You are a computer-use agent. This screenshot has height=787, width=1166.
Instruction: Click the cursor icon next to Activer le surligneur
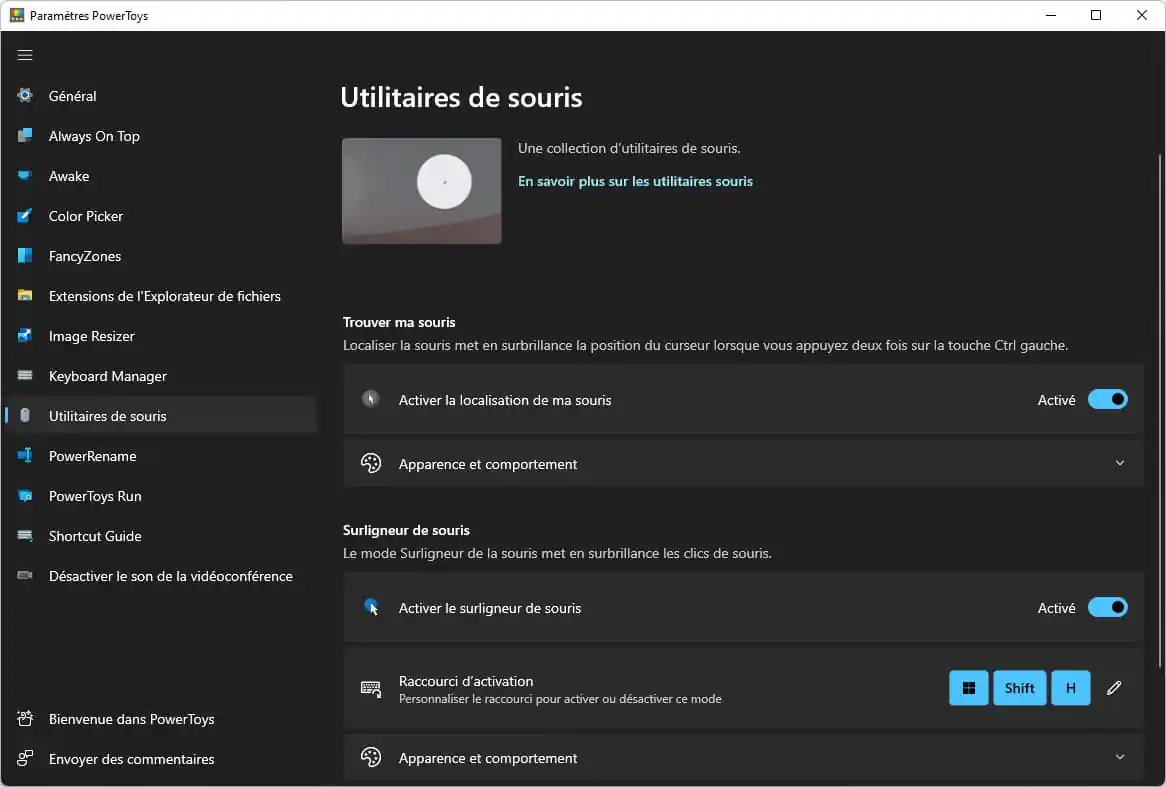[371, 607]
